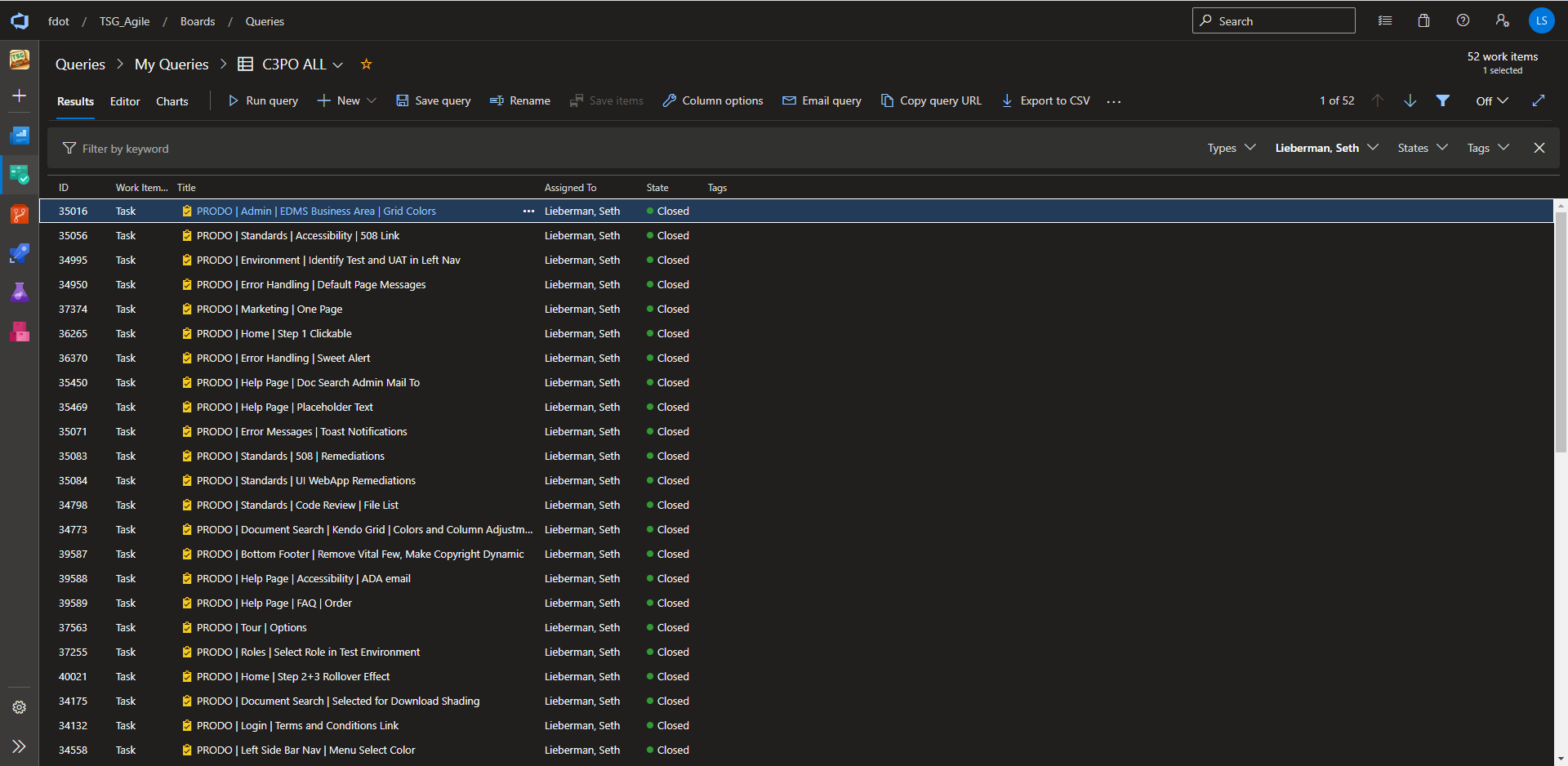Viewport: 1568px width, 766px height.
Task: Open the New work item dropdown
Action: tap(348, 100)
